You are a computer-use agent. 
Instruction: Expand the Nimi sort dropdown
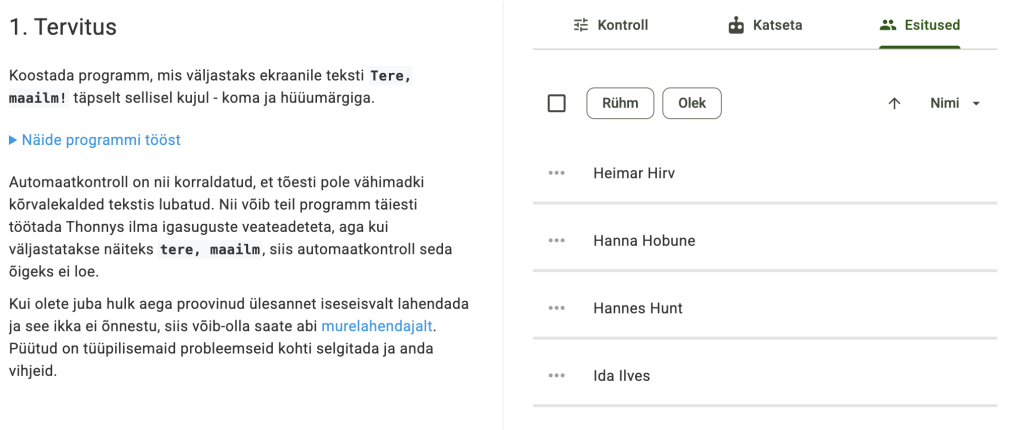[x=955, y=103]
